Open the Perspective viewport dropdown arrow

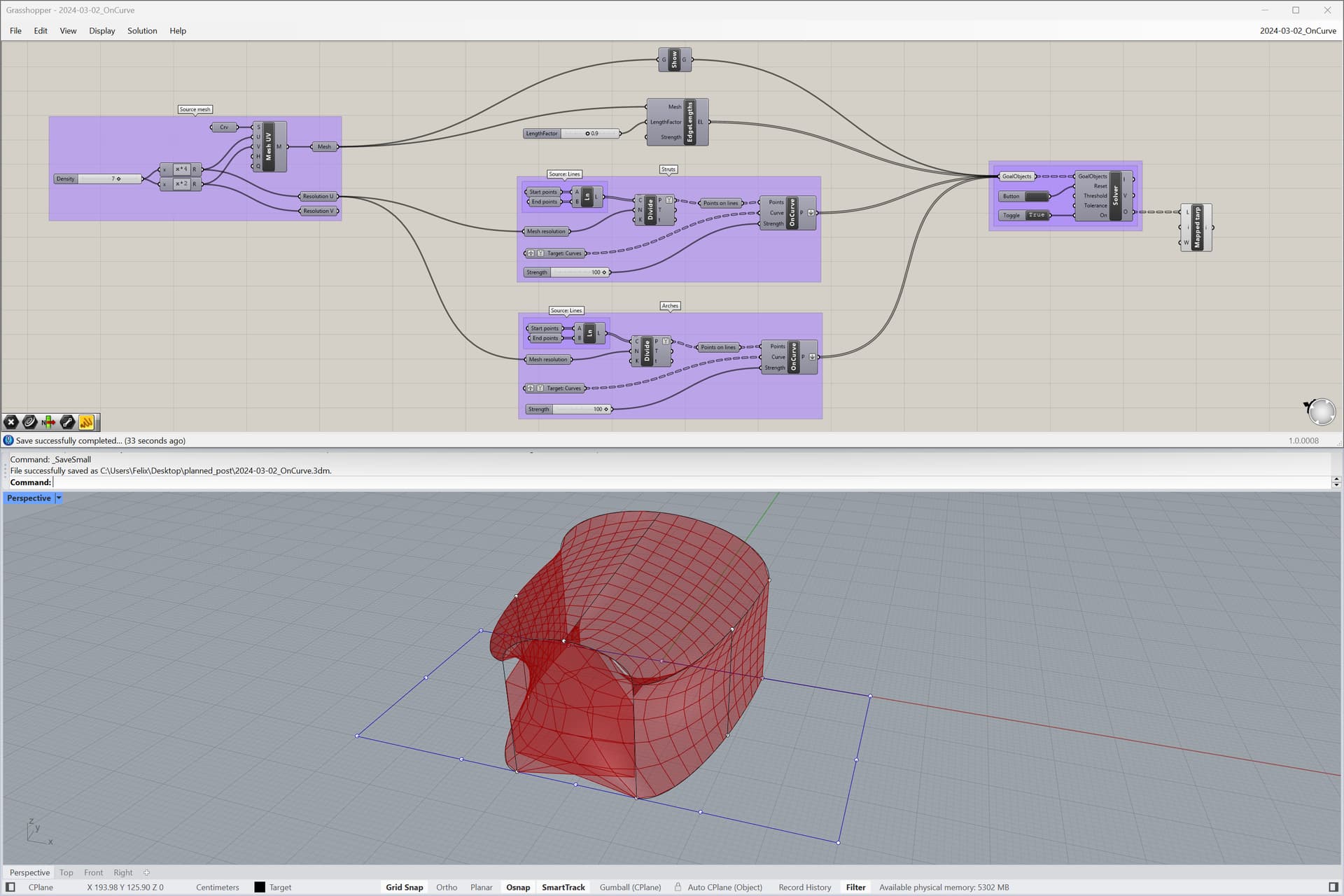(59, 498)
